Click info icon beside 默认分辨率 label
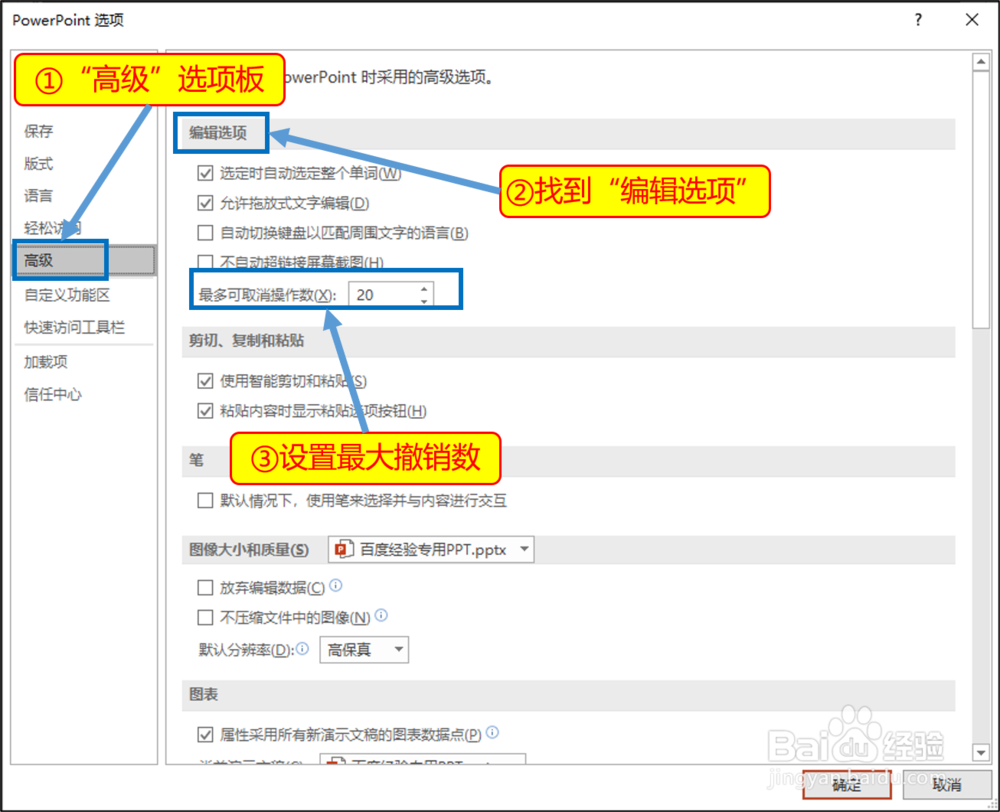This screenshot has width=1000, height=812. [x=302, y=648]
